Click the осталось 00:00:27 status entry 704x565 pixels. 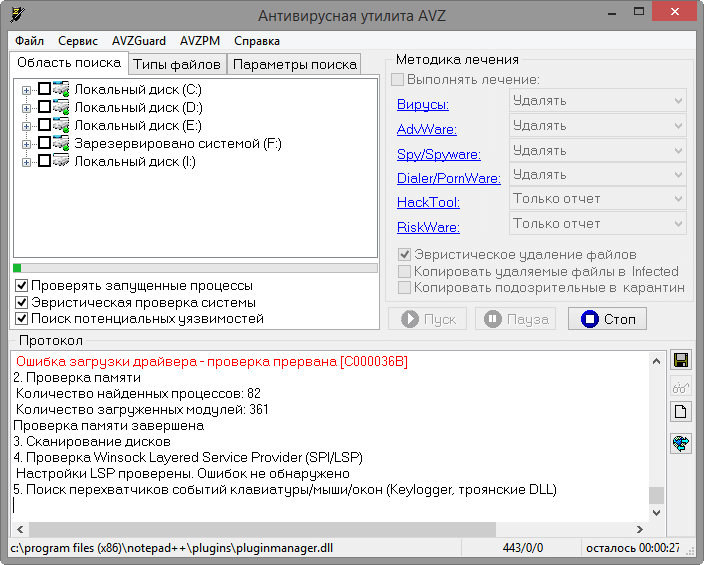(633, 548)
